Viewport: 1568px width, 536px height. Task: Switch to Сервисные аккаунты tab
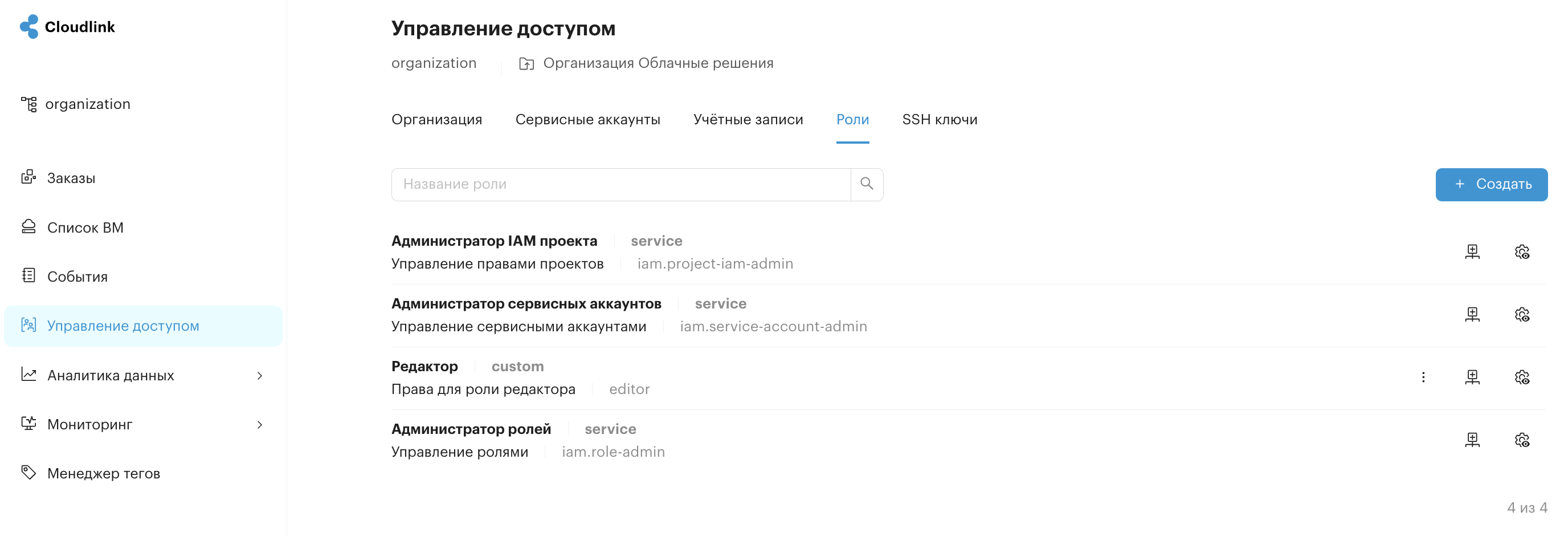[x=587, y=119]
